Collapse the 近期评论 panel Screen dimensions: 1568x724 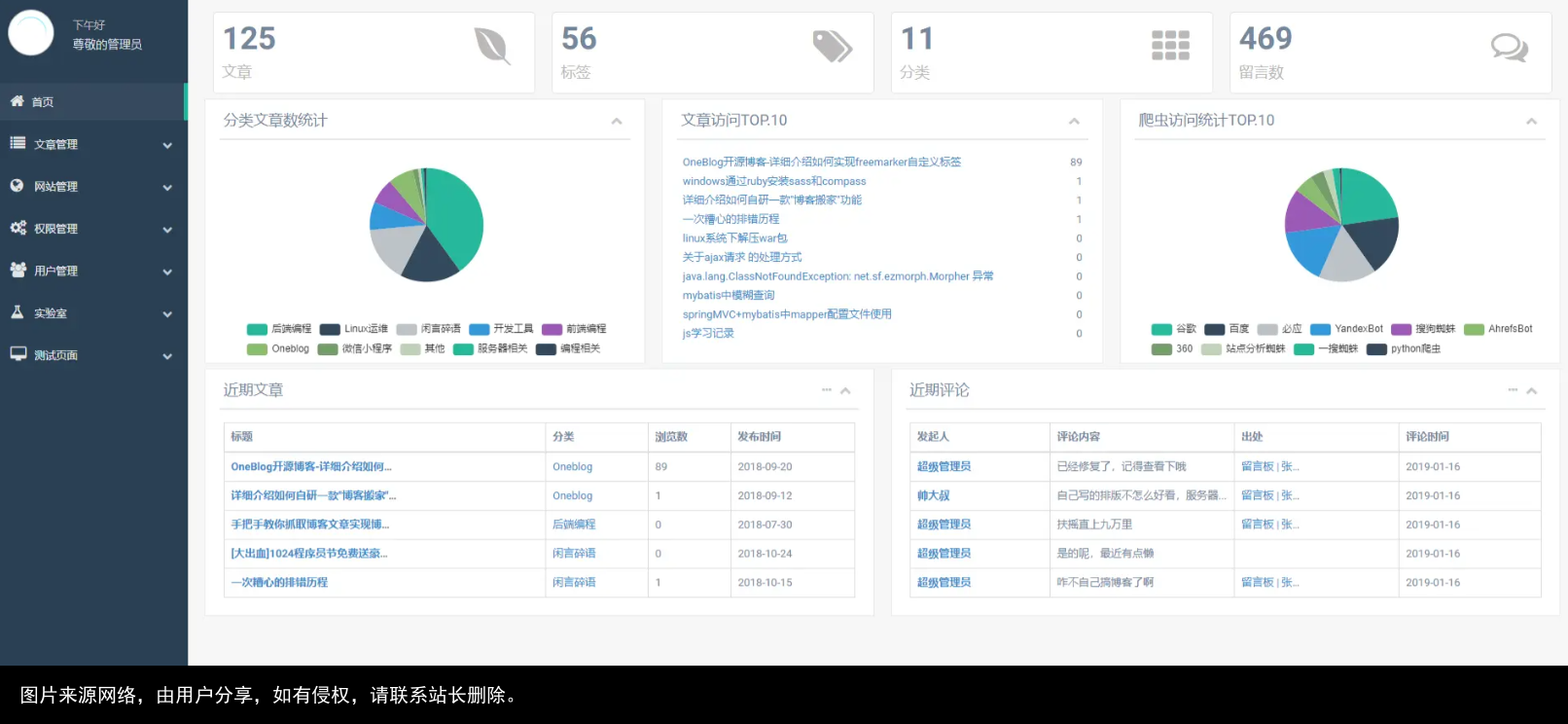point(1531,390)
